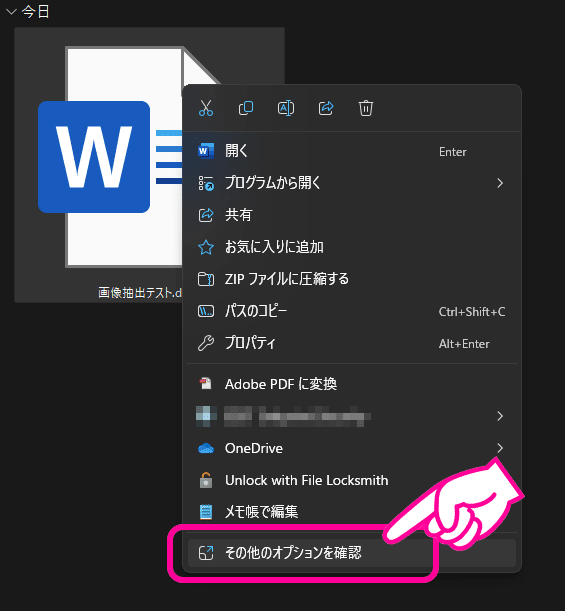Expand the blurred menu entry's submenu arrow
The width and height of the screenshot is (565, 611).
click(x=500, y=416)
